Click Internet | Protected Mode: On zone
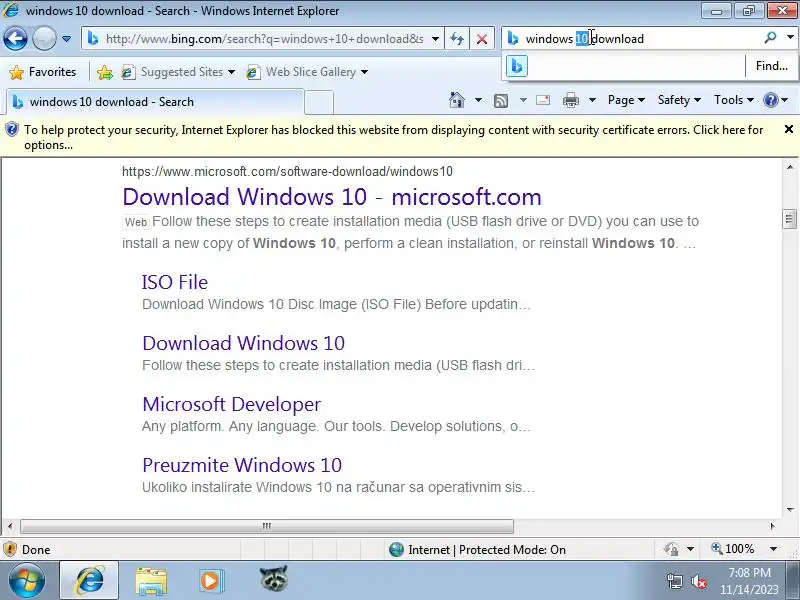The image size is (800, 600). pos(477,549)
